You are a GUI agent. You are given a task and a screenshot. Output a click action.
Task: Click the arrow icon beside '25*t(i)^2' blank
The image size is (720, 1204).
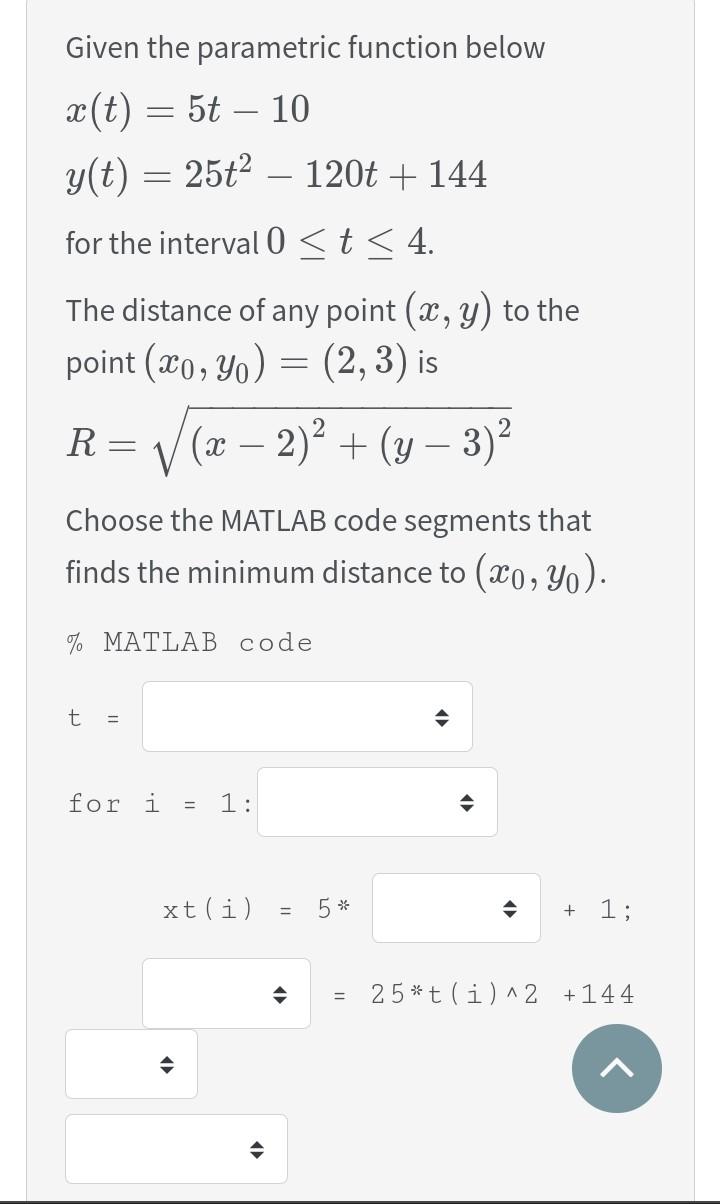pos(281,993)
